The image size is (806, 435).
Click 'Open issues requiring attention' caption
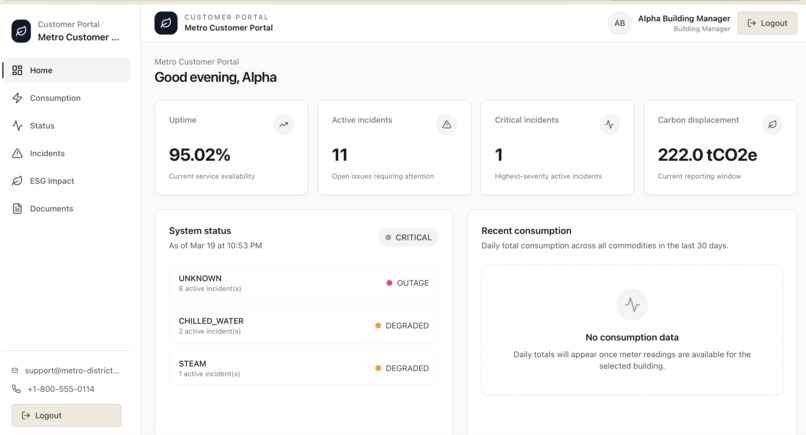tap(383, 176)
